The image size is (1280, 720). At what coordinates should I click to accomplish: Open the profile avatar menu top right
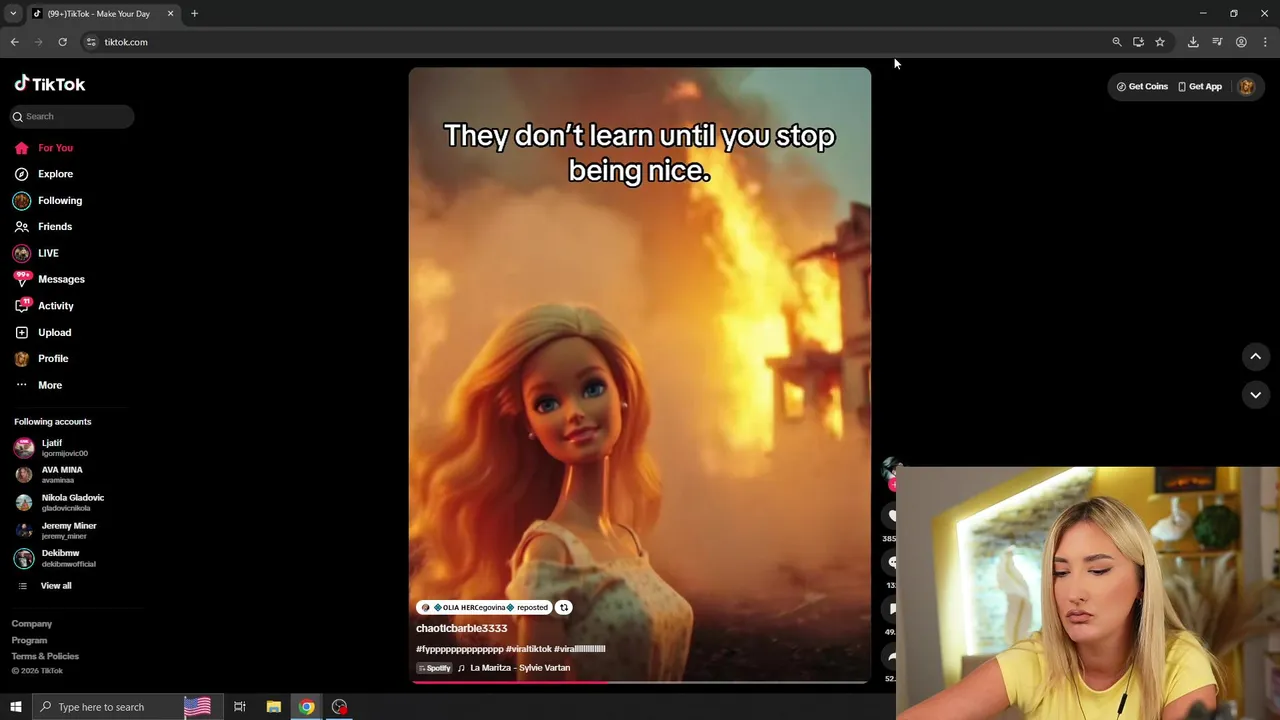click(x=1246, y=87)
